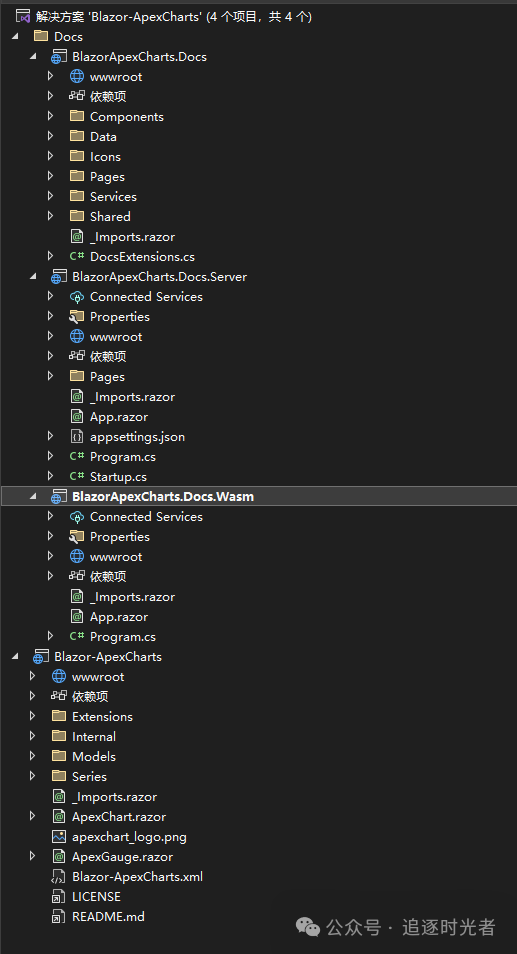Image resolution: width=517 pixels, height=954 pixels.
Task: Click the solution icon for 'Blazor-ApexCharts'
Action: point(23,16)
